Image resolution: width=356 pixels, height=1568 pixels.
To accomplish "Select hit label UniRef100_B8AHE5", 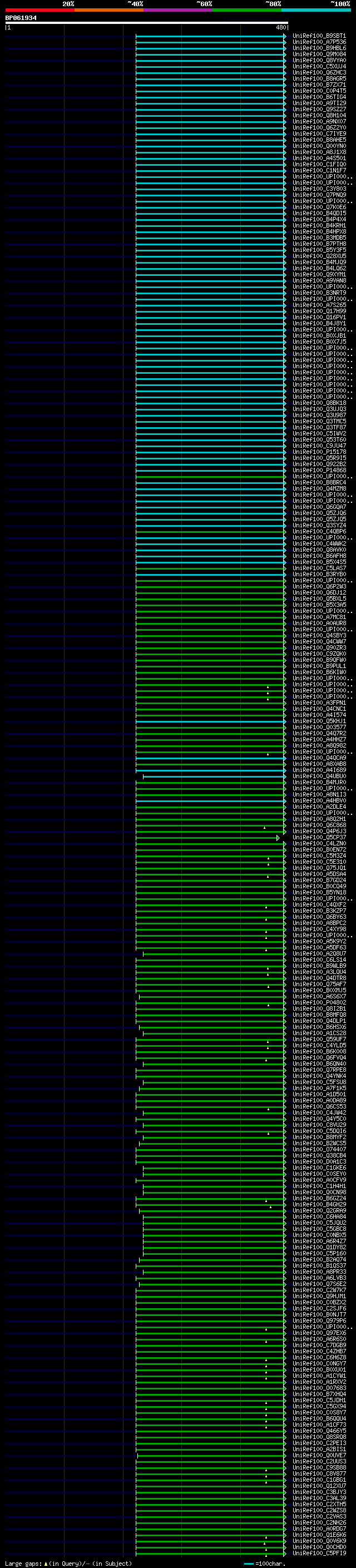I will pos(319,140).
